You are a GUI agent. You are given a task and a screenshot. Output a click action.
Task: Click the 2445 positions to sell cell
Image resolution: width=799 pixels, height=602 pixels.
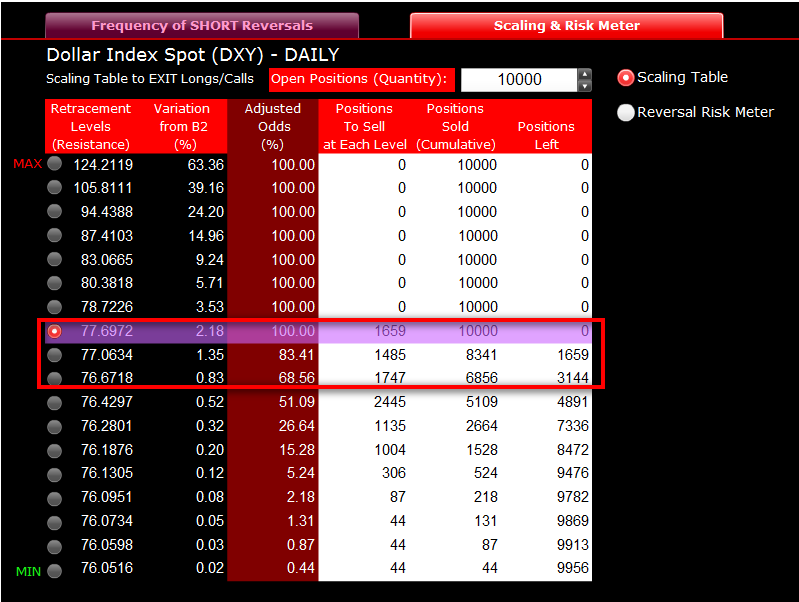point(390,402)
